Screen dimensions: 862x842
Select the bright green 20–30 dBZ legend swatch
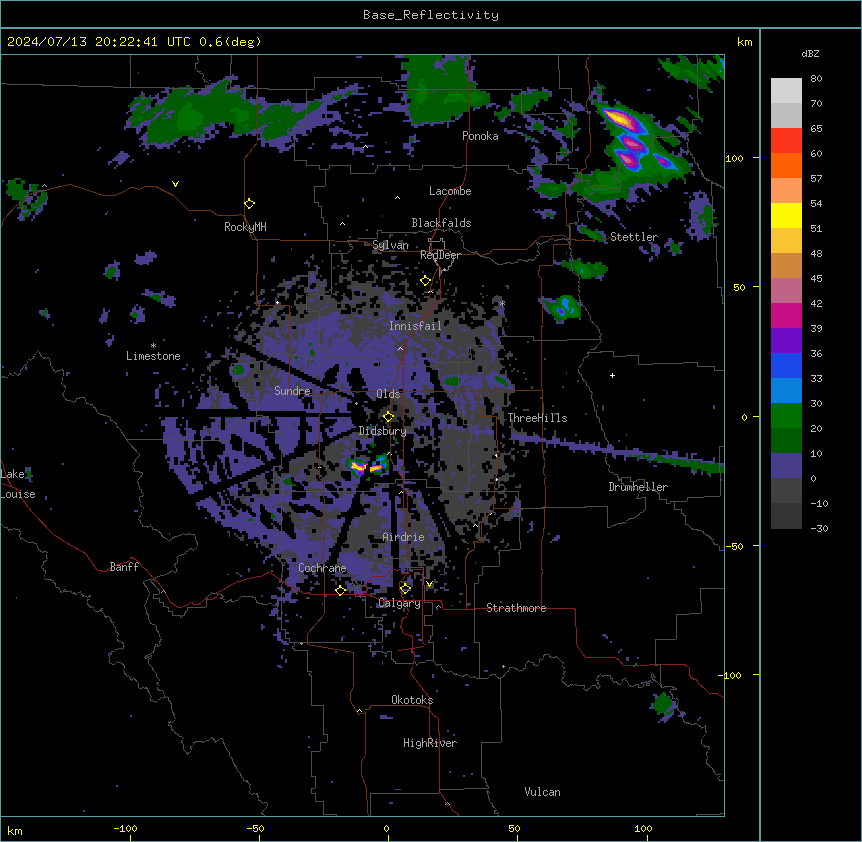(x=786, y=416)
